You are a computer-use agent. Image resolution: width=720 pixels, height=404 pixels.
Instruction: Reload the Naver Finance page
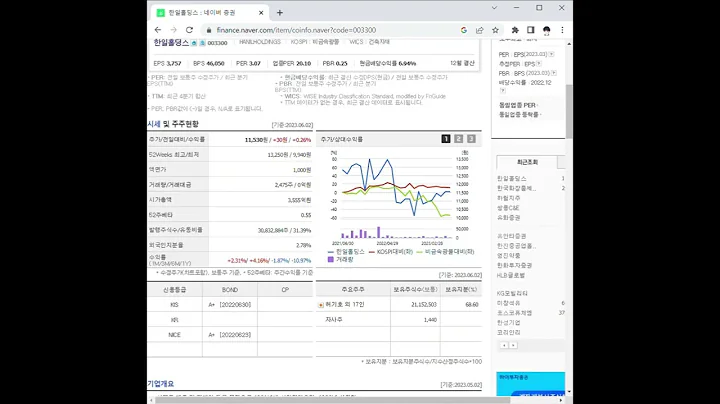point(189,30)
